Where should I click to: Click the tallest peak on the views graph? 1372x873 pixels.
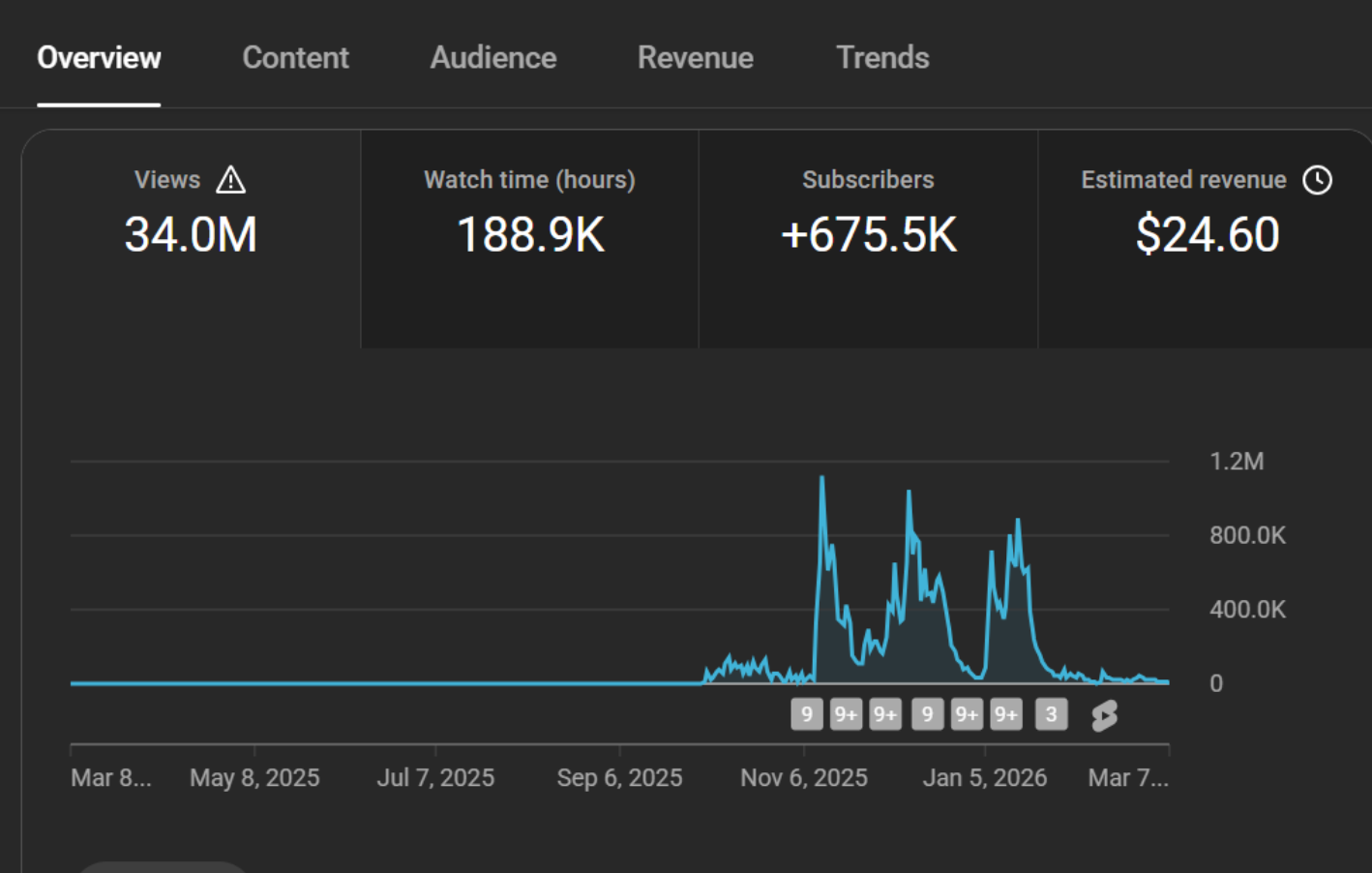tap(822, 478)
